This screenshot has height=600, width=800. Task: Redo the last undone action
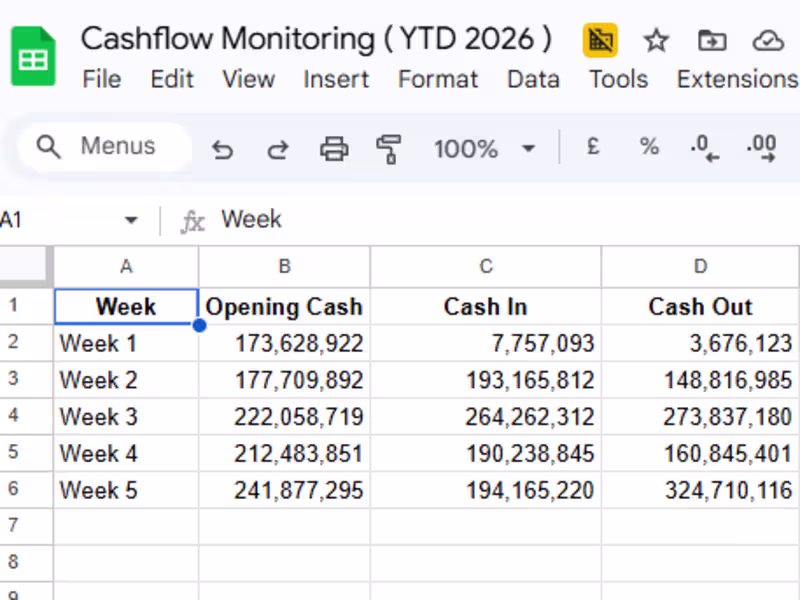277,149
